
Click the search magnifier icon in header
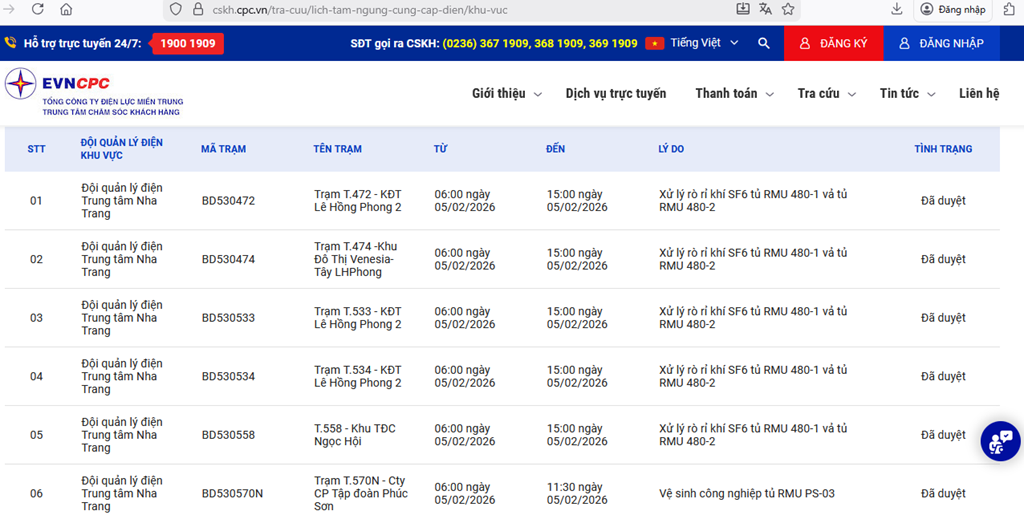(x=764, y=43)
